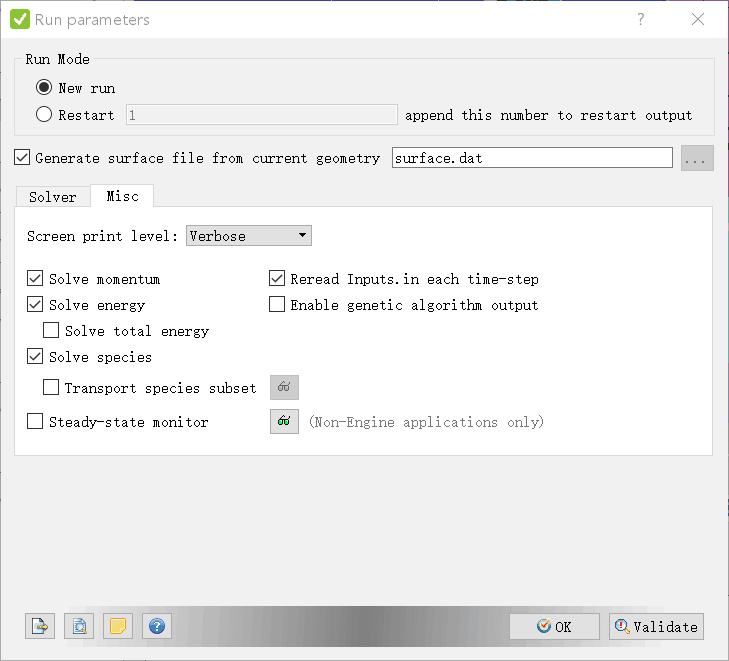
Task: Uncheck Solve energy checkbox
Action: (x=35, y=304)
